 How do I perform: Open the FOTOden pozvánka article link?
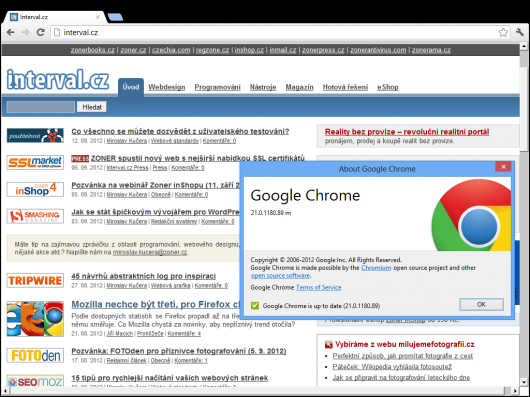pos(178,351)
